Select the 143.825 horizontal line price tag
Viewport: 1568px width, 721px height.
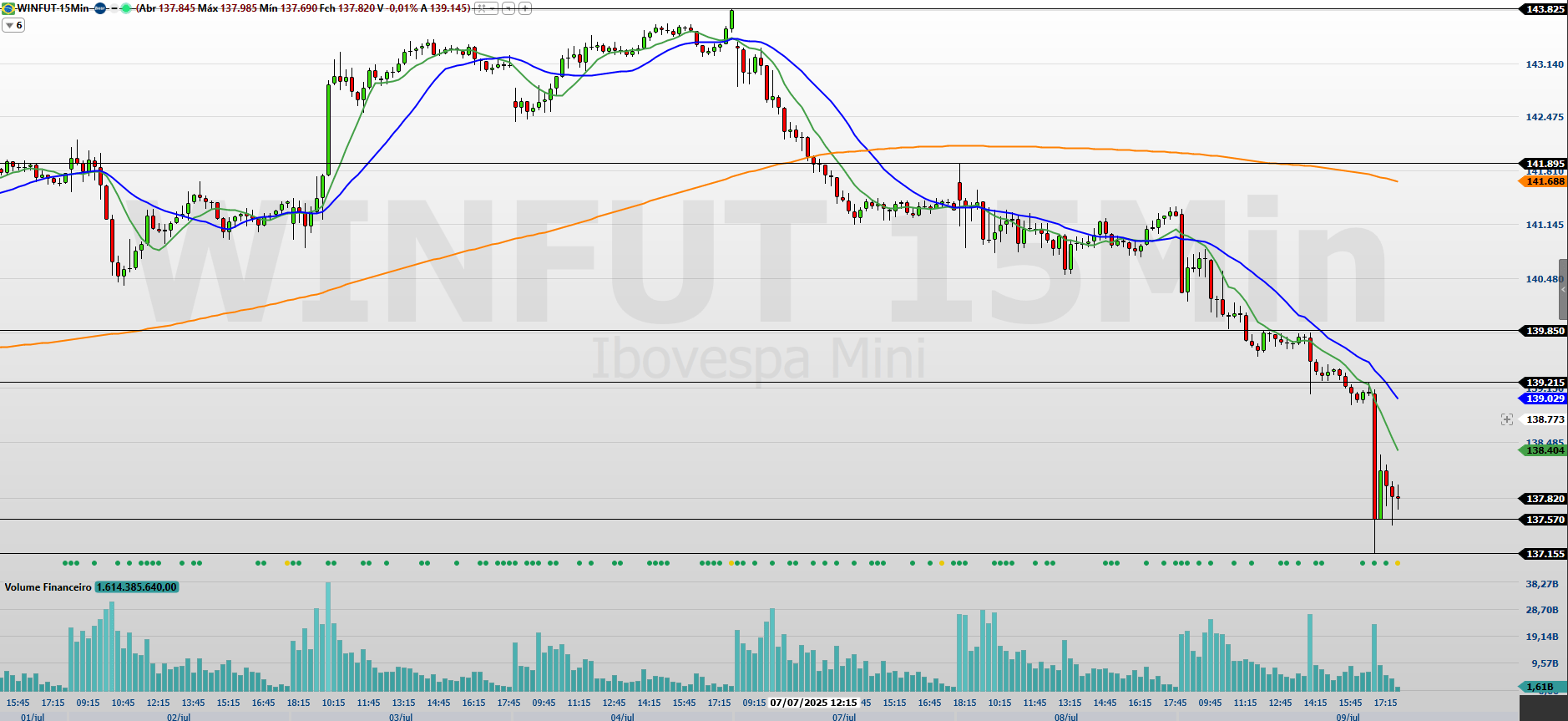coord(1544,9)
